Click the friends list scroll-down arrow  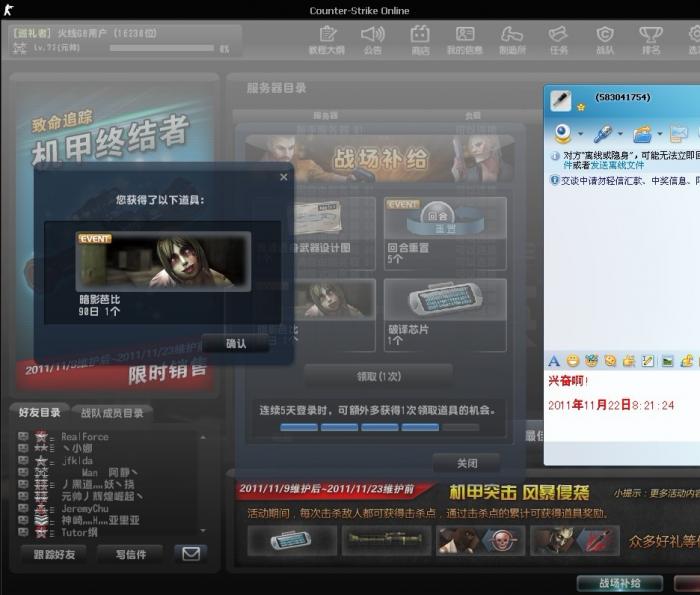tap(203, 531)
